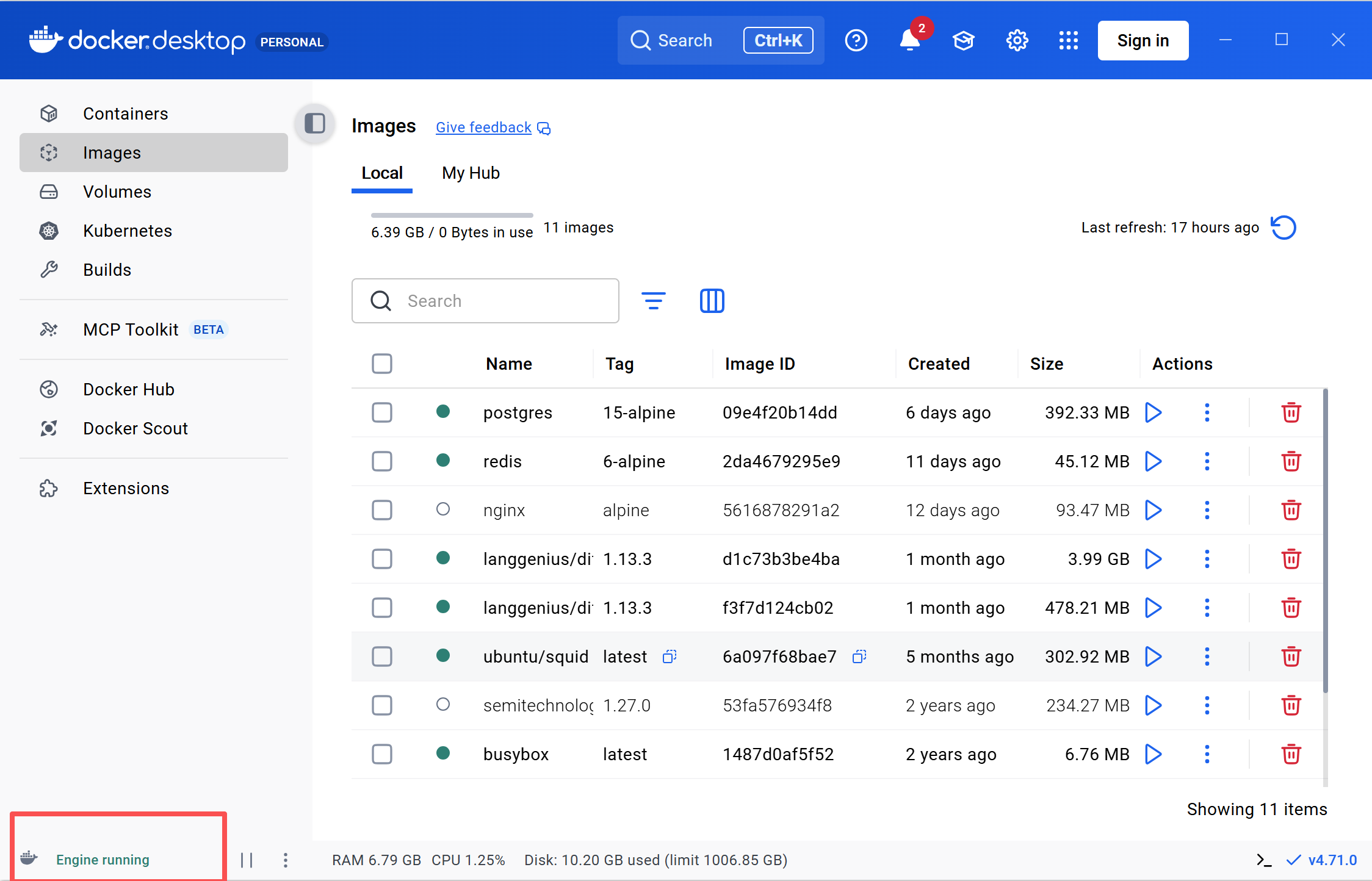The width and height of the screenshot is (1372, 881).
Task: Delete the busybox image
Action: tap(1291, 754)
